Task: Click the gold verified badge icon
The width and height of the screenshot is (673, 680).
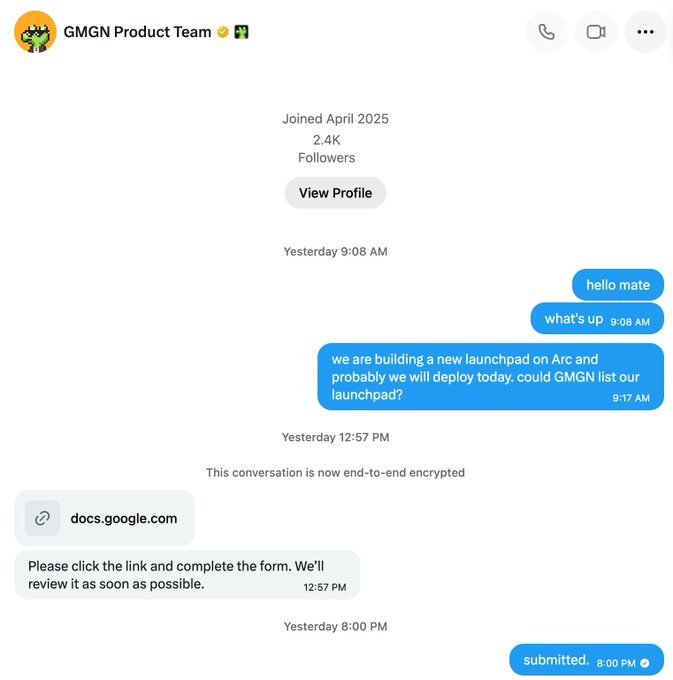Action: pos(223,32)
